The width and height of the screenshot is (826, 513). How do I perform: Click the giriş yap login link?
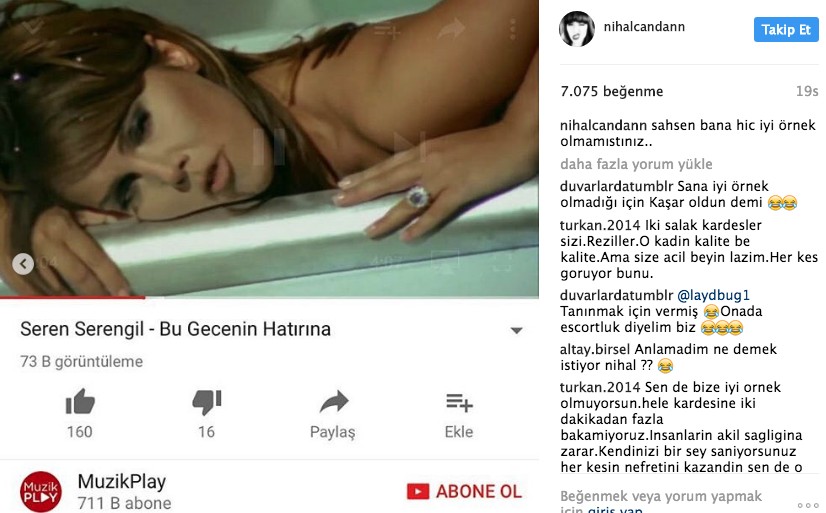615,509
